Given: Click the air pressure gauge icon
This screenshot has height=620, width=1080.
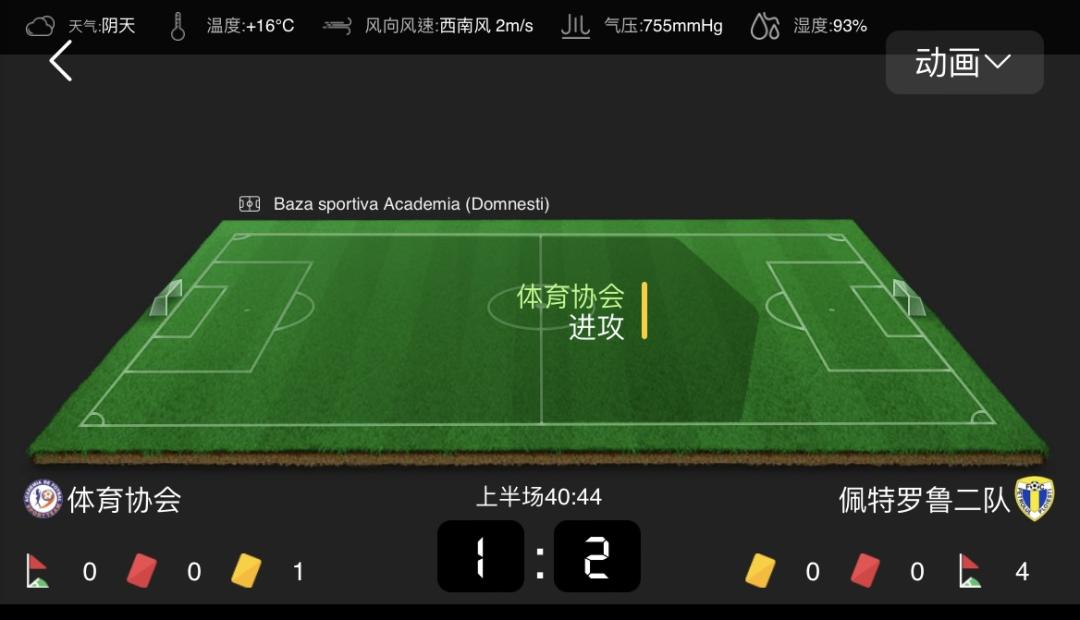Looking at the screenshot, I should pyautogui.click(x=575, y=26).
